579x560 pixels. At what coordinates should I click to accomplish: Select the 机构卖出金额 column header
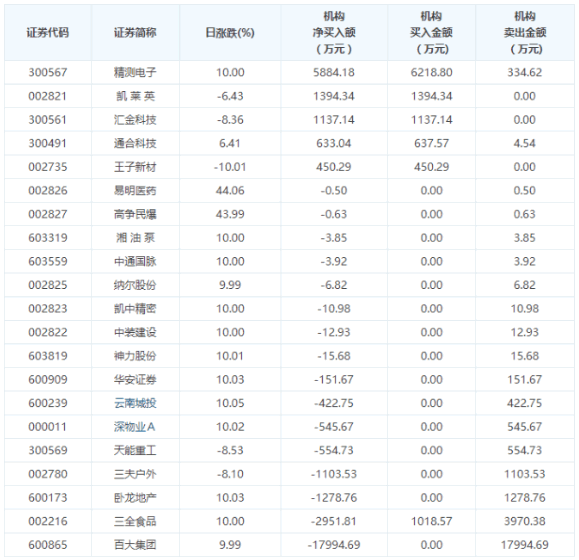click(x=525, y=32)
